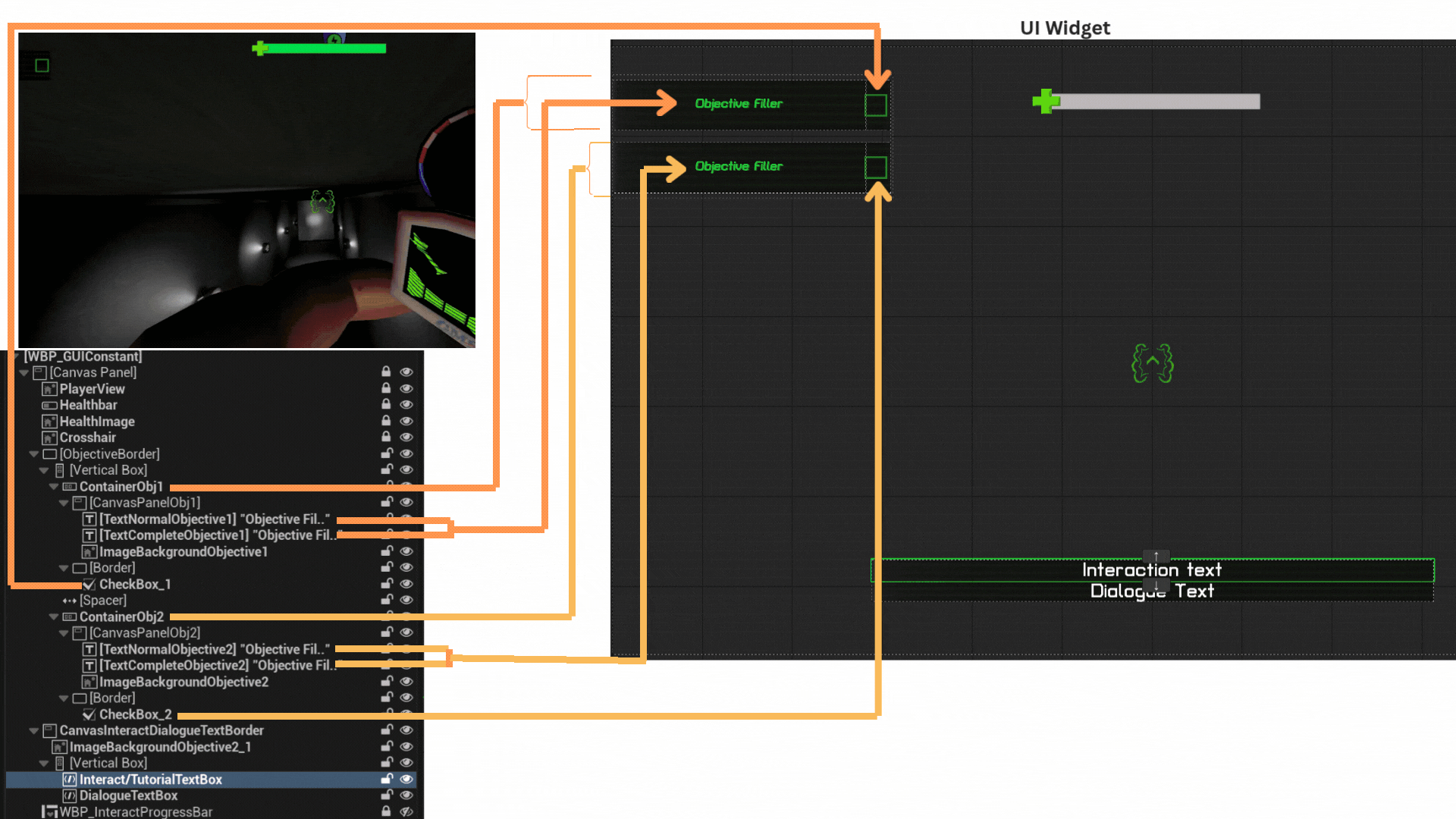
Task: Click lock icon for Healthbar widget
Action: 386,404
